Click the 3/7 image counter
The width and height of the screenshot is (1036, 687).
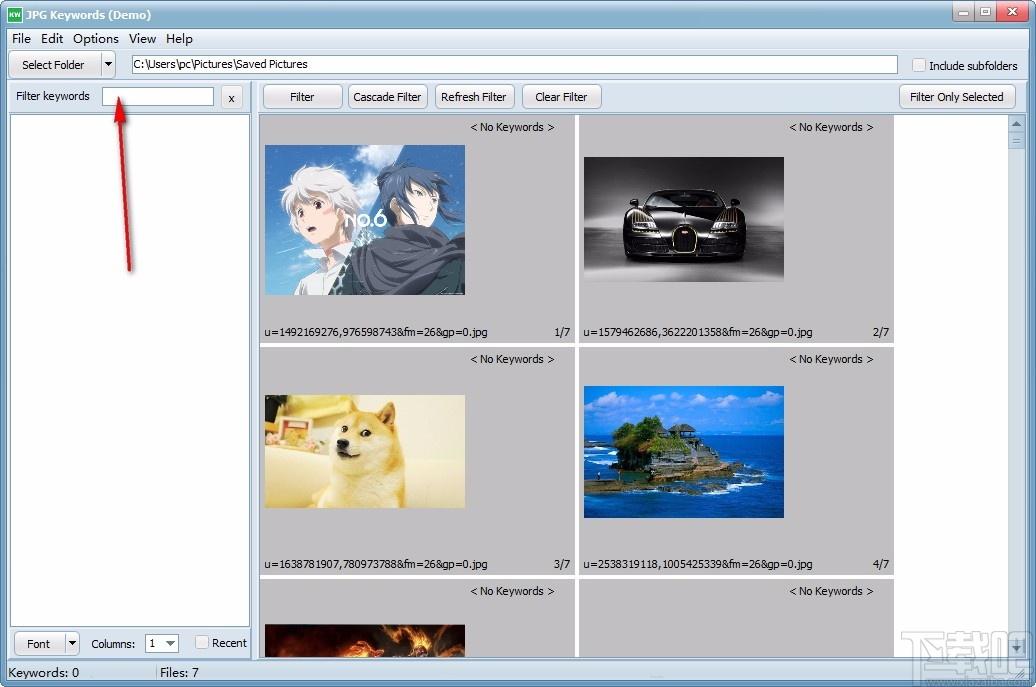(x=562, y=564)
